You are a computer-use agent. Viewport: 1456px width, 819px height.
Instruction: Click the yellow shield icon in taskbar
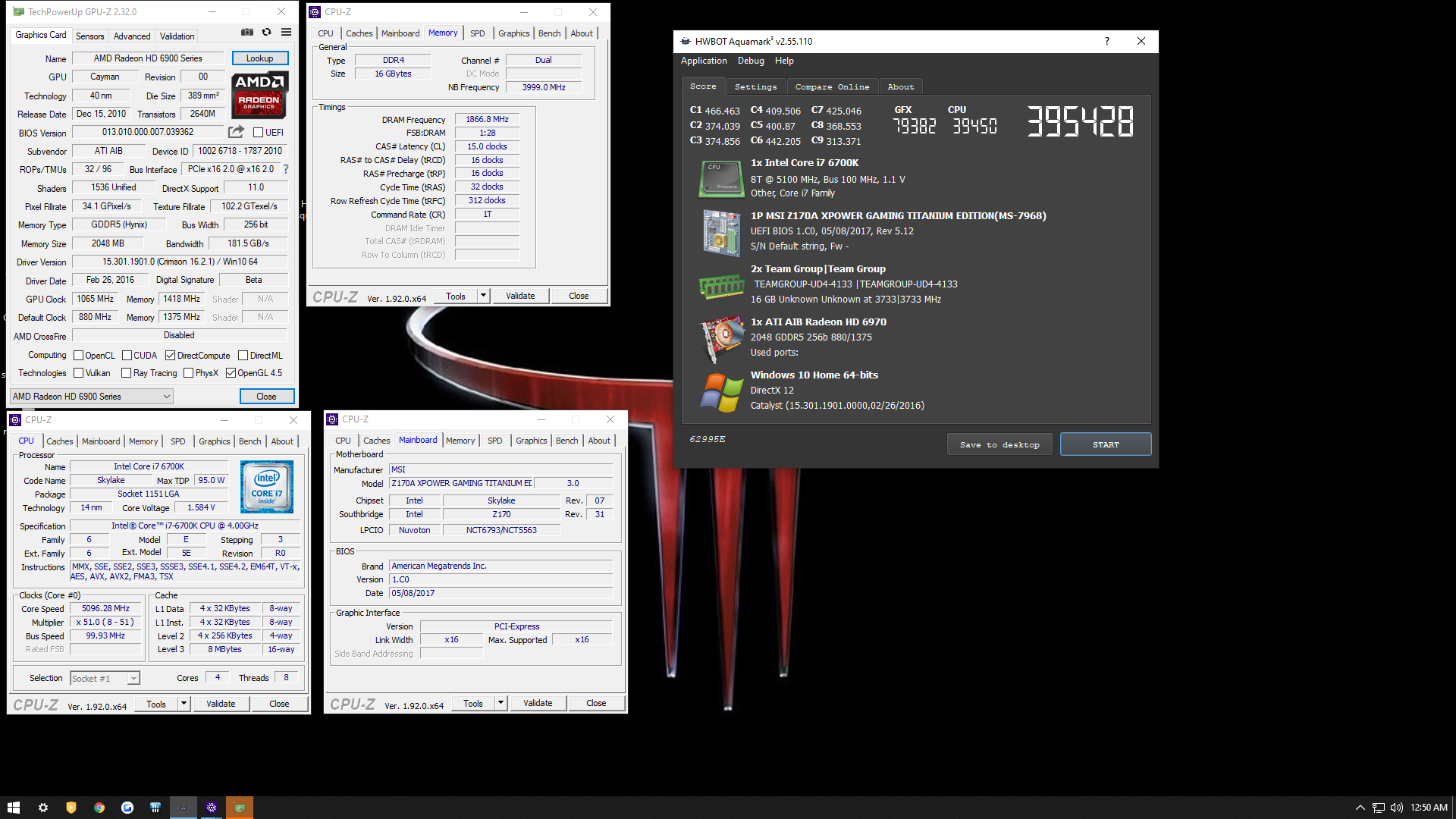pos(71,808)
